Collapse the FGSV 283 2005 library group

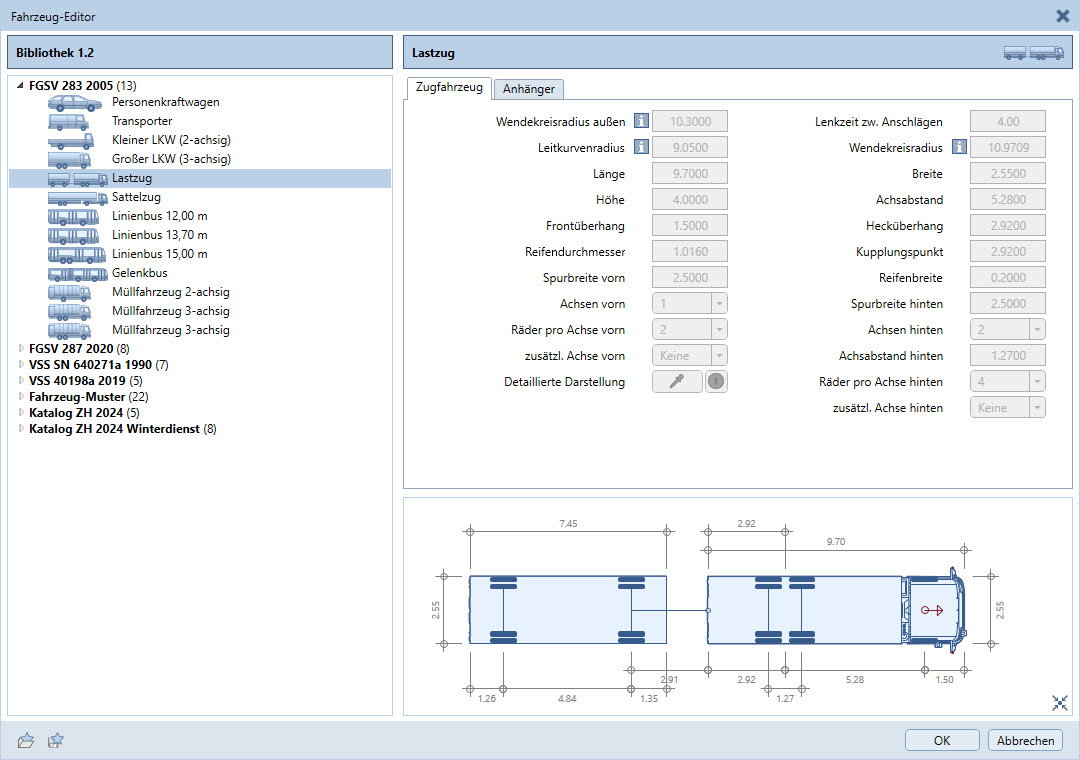pyautogui.click(x=21, y=86)
